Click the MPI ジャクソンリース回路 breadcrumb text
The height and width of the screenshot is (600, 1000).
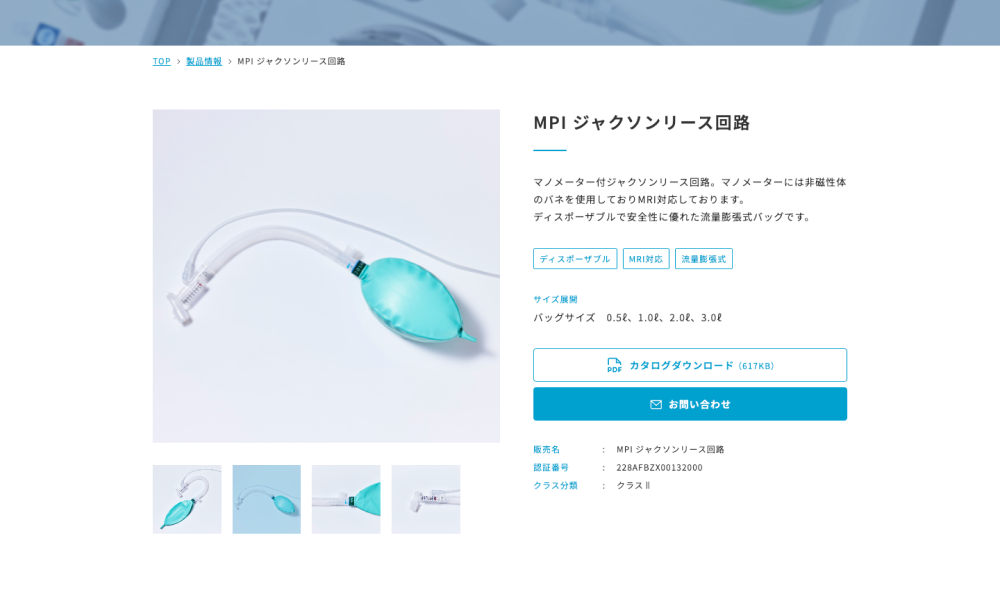[291, 61]
